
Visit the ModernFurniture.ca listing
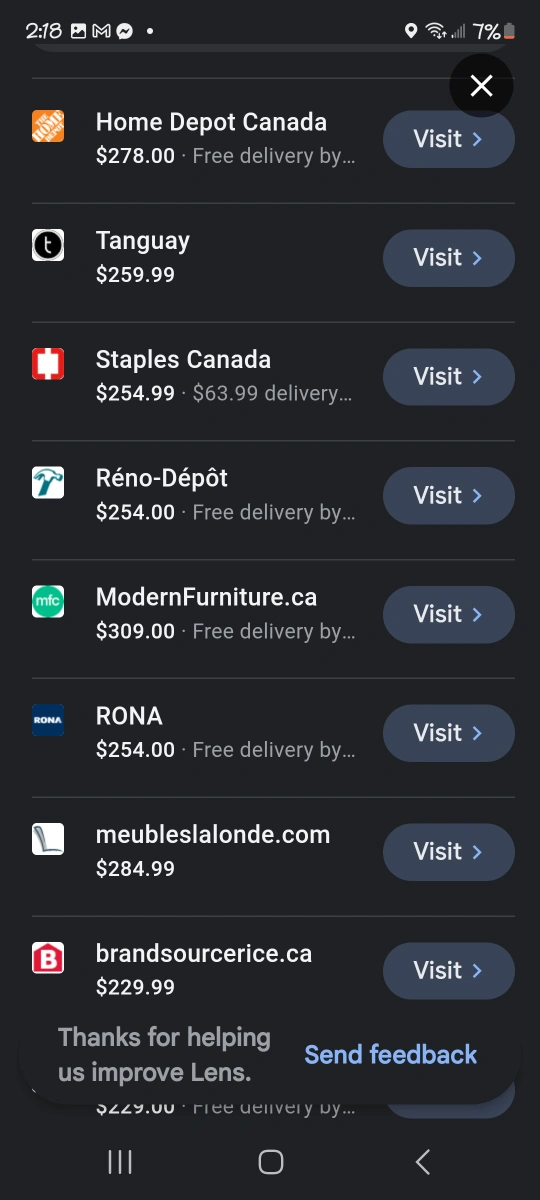tap(449, 614)
